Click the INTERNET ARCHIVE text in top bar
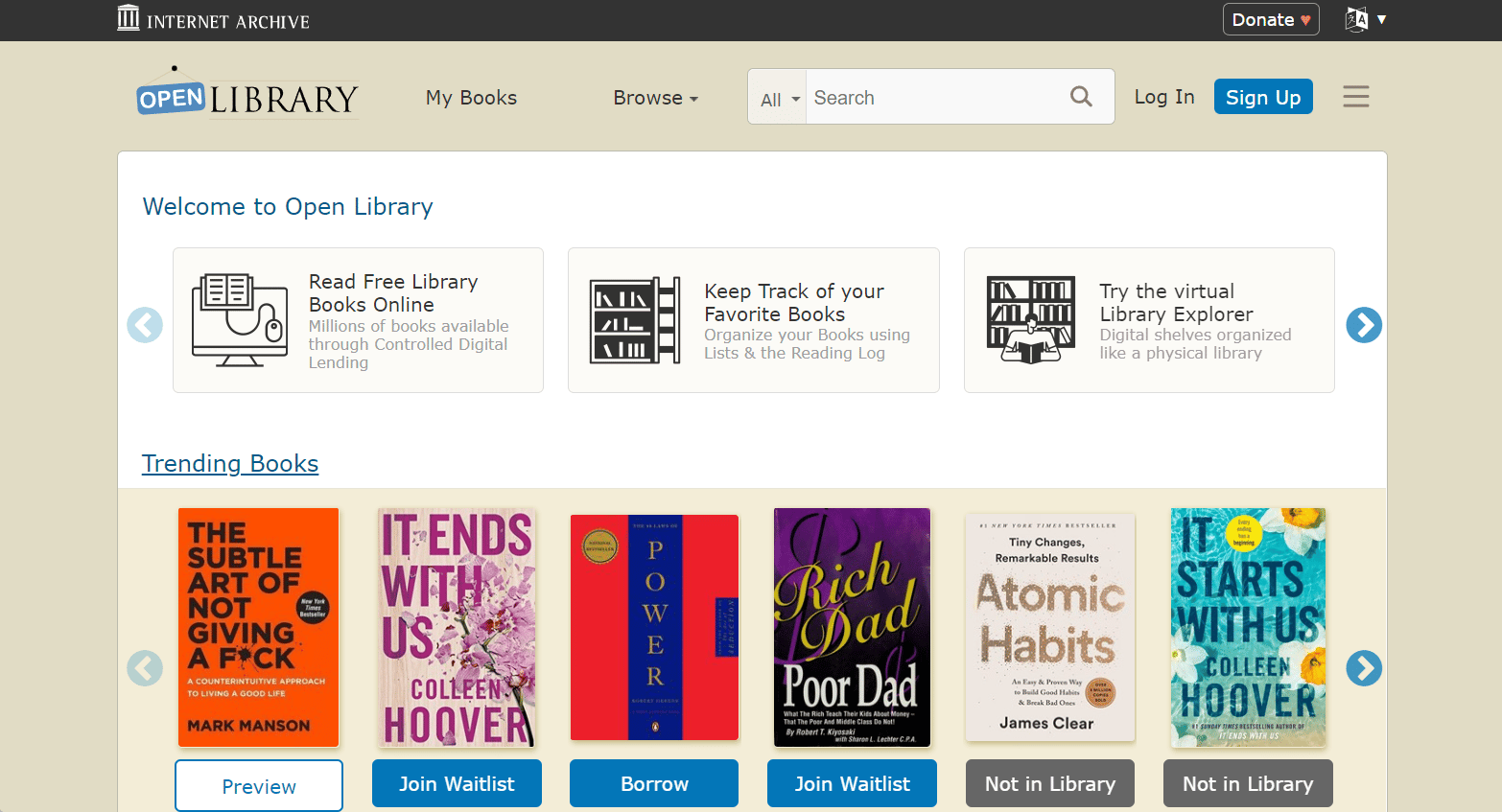Viewport: 1502px width, 812px height. 228,21
